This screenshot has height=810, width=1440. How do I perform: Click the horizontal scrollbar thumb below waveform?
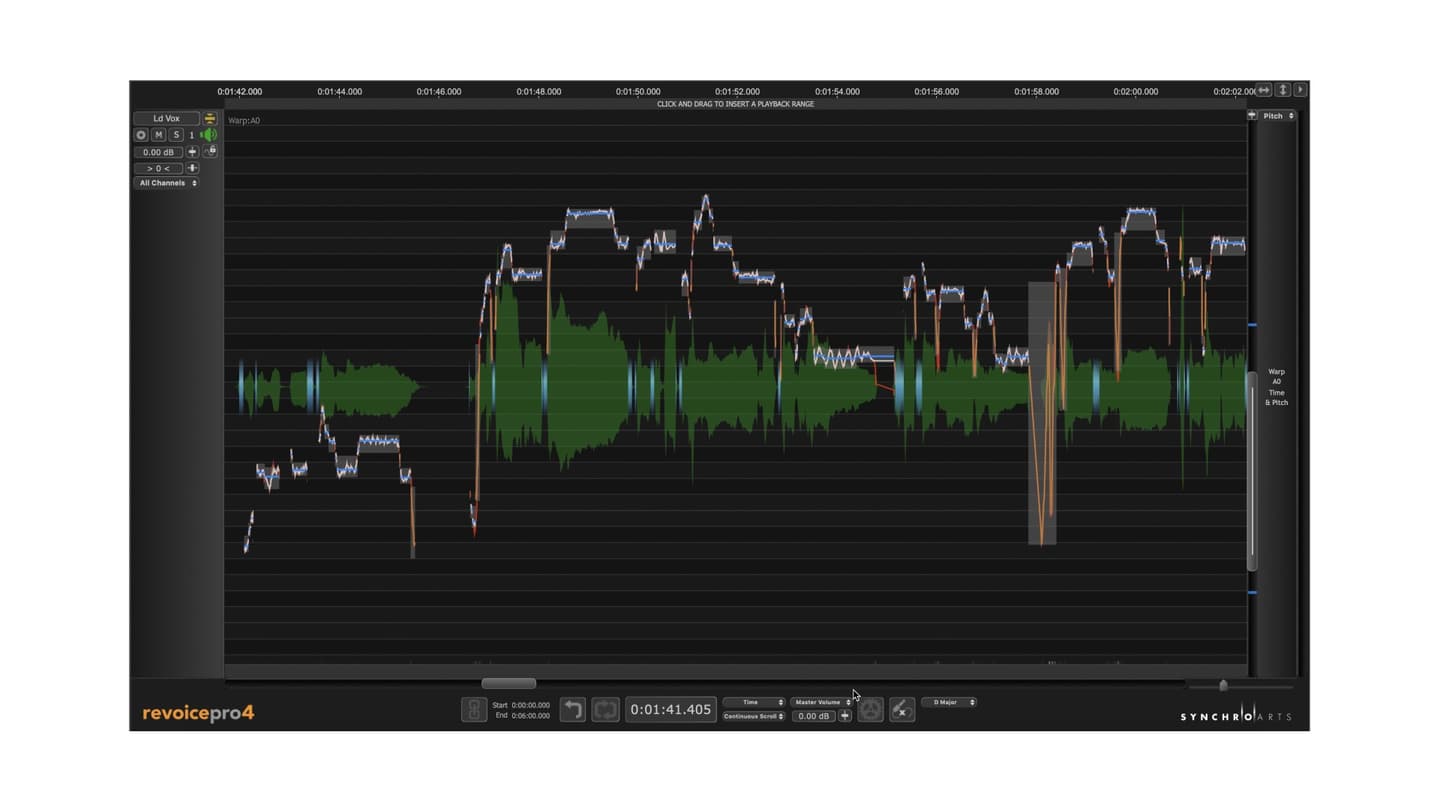pos(509,684)
